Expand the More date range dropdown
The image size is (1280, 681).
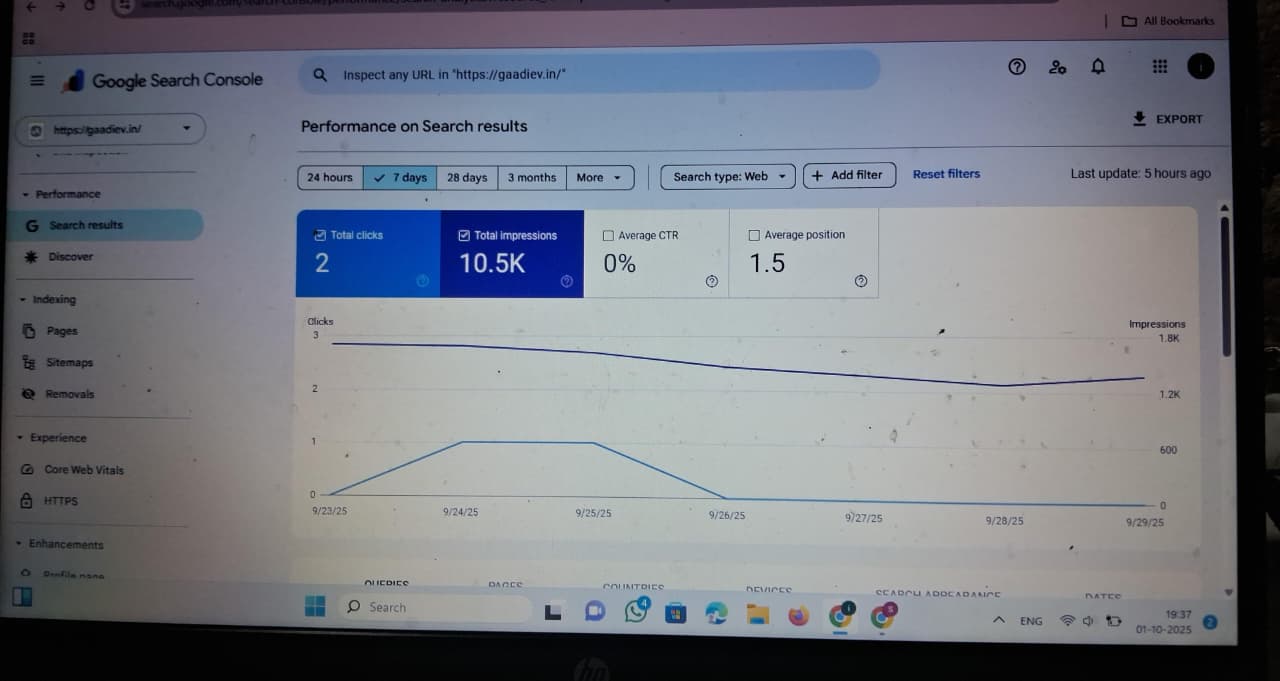(x=600, y=178)
